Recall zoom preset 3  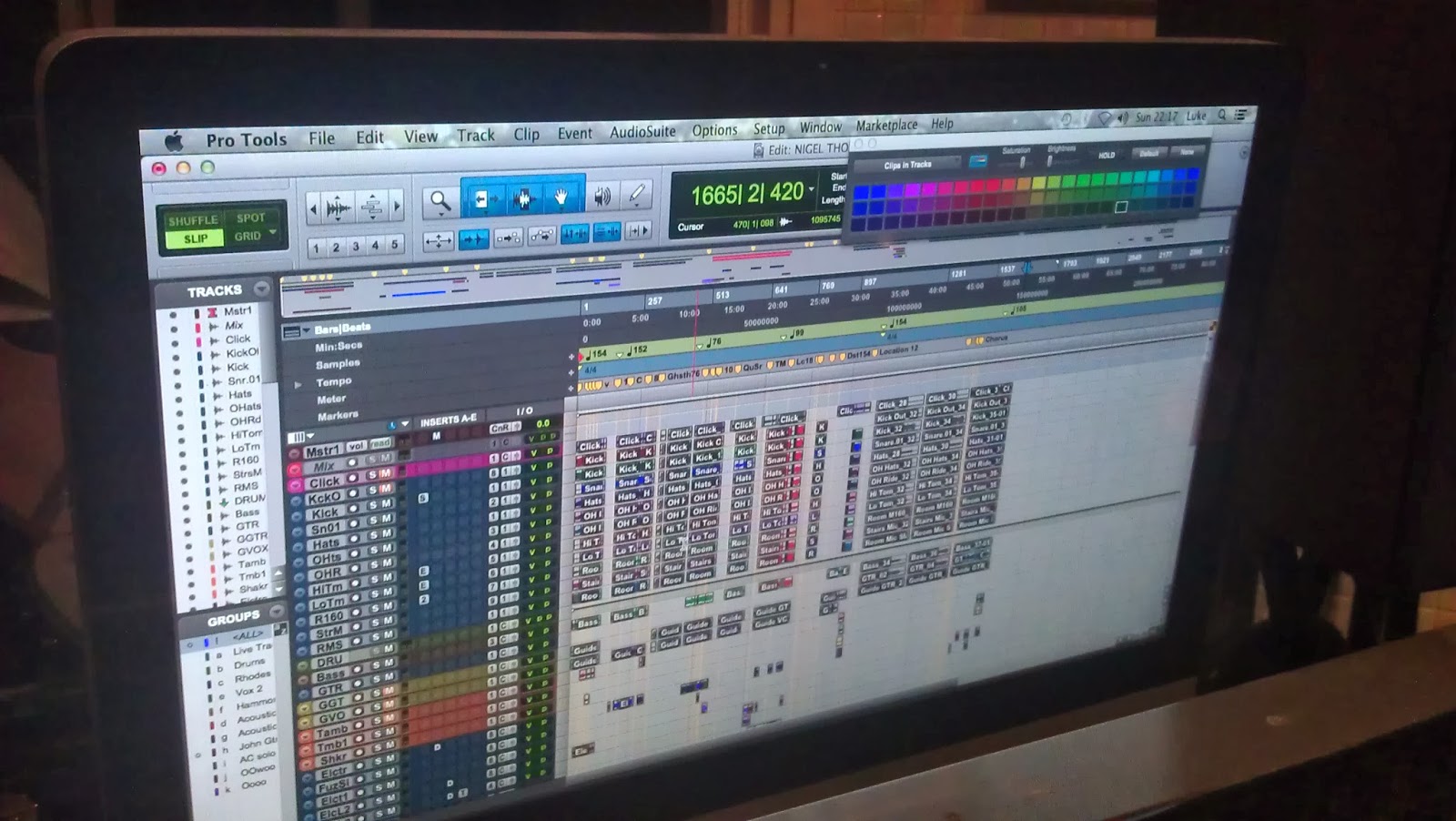tap(356, 246)
